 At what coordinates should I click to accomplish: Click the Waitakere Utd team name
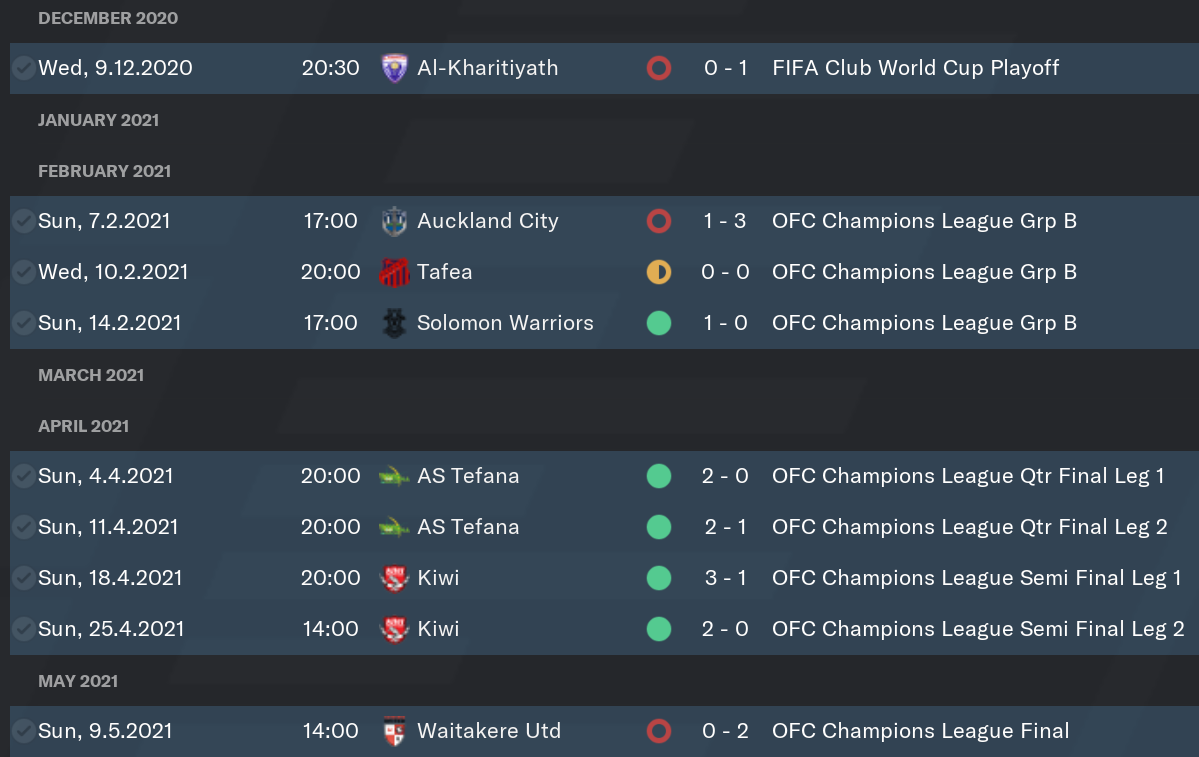click(x=489, y=731)
